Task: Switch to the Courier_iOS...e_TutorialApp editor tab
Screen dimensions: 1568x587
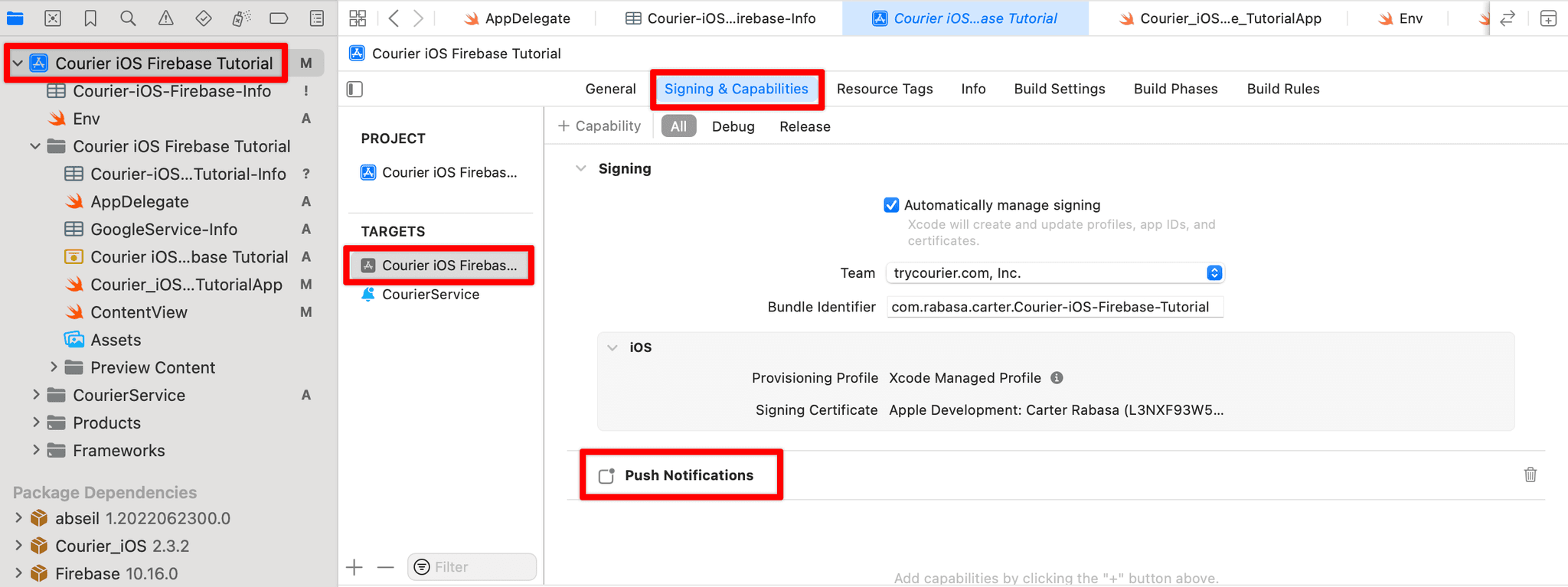Action: [1220, 18]
